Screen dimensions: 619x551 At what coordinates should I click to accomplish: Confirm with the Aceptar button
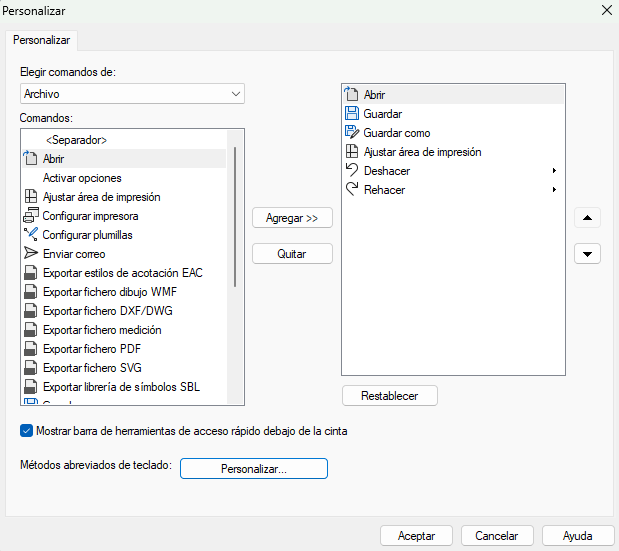(416, 536)
